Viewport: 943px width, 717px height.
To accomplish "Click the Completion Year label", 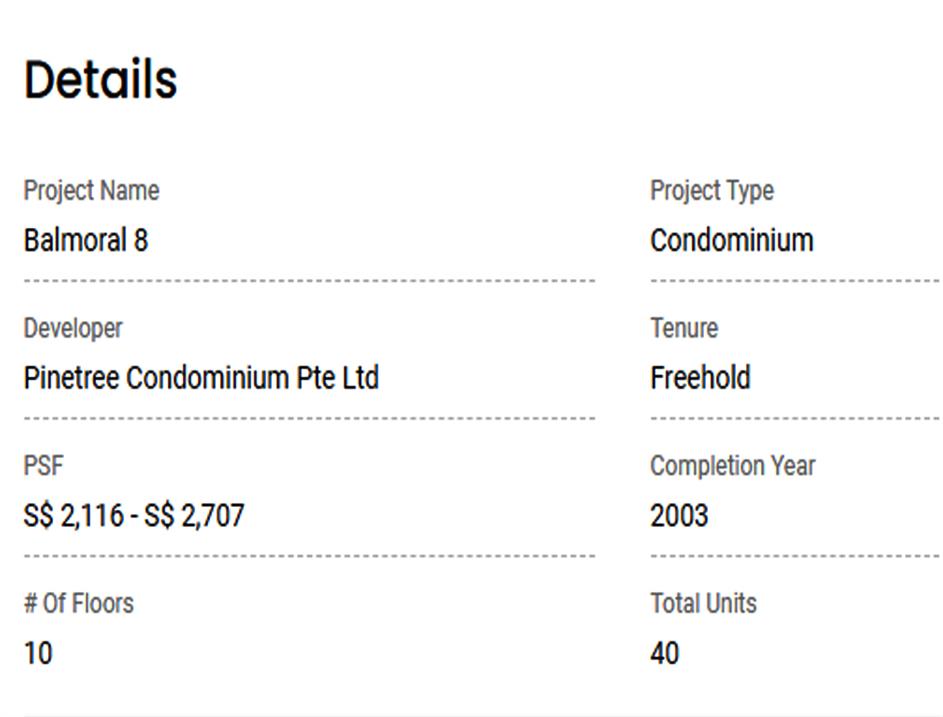I will coord(732,465).
